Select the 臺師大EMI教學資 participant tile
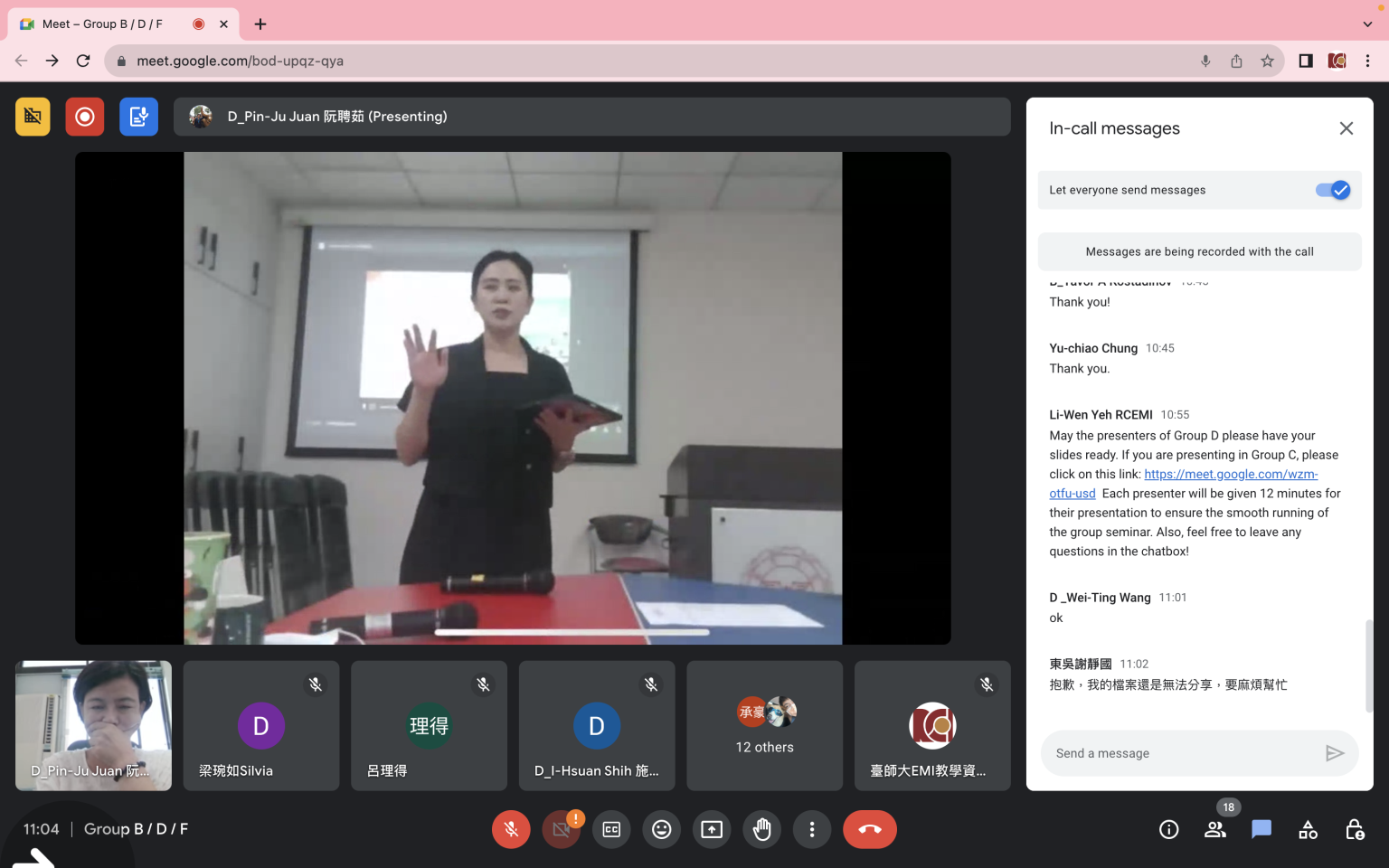This screenshot has height=868, width=1389. click(932, 725)
